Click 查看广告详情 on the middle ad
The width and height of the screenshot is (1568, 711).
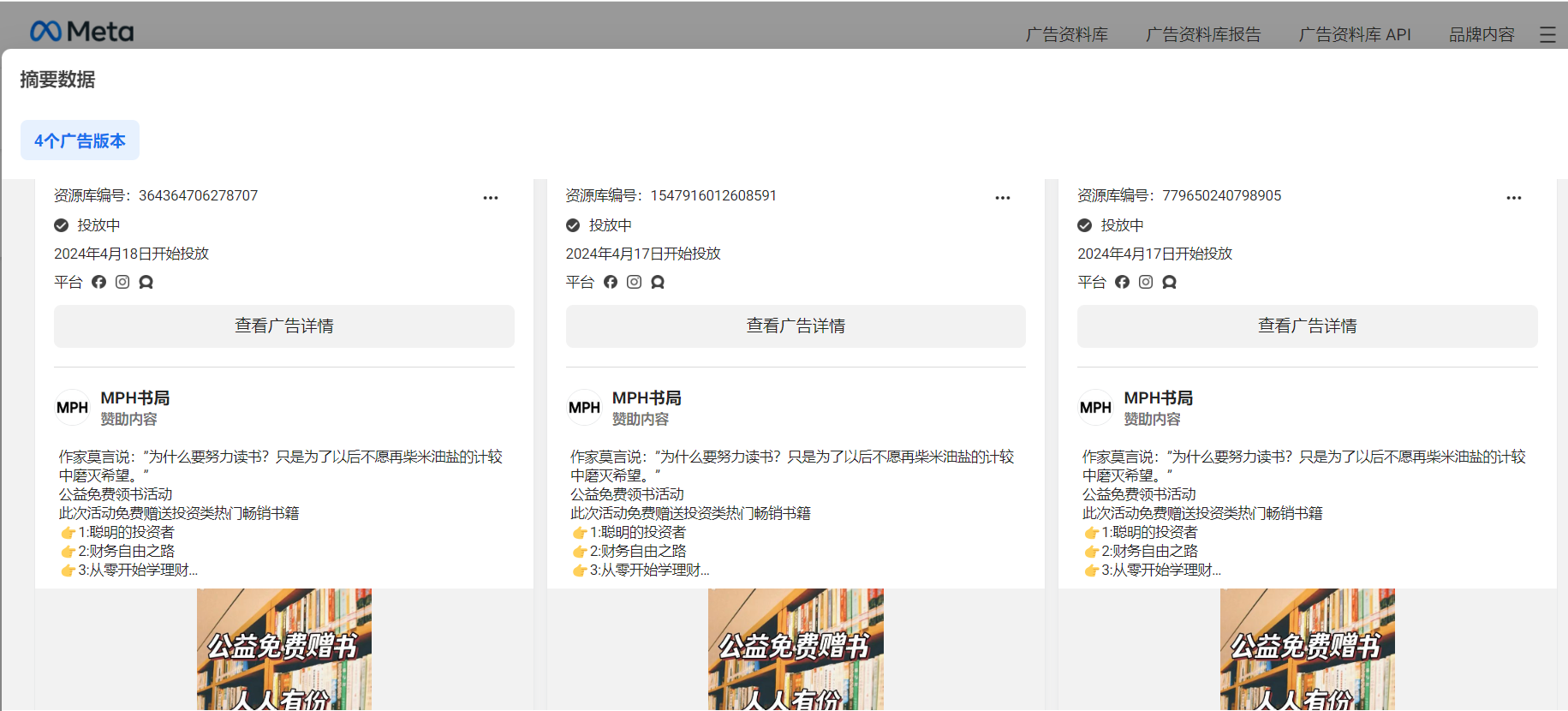coord(796,326)
